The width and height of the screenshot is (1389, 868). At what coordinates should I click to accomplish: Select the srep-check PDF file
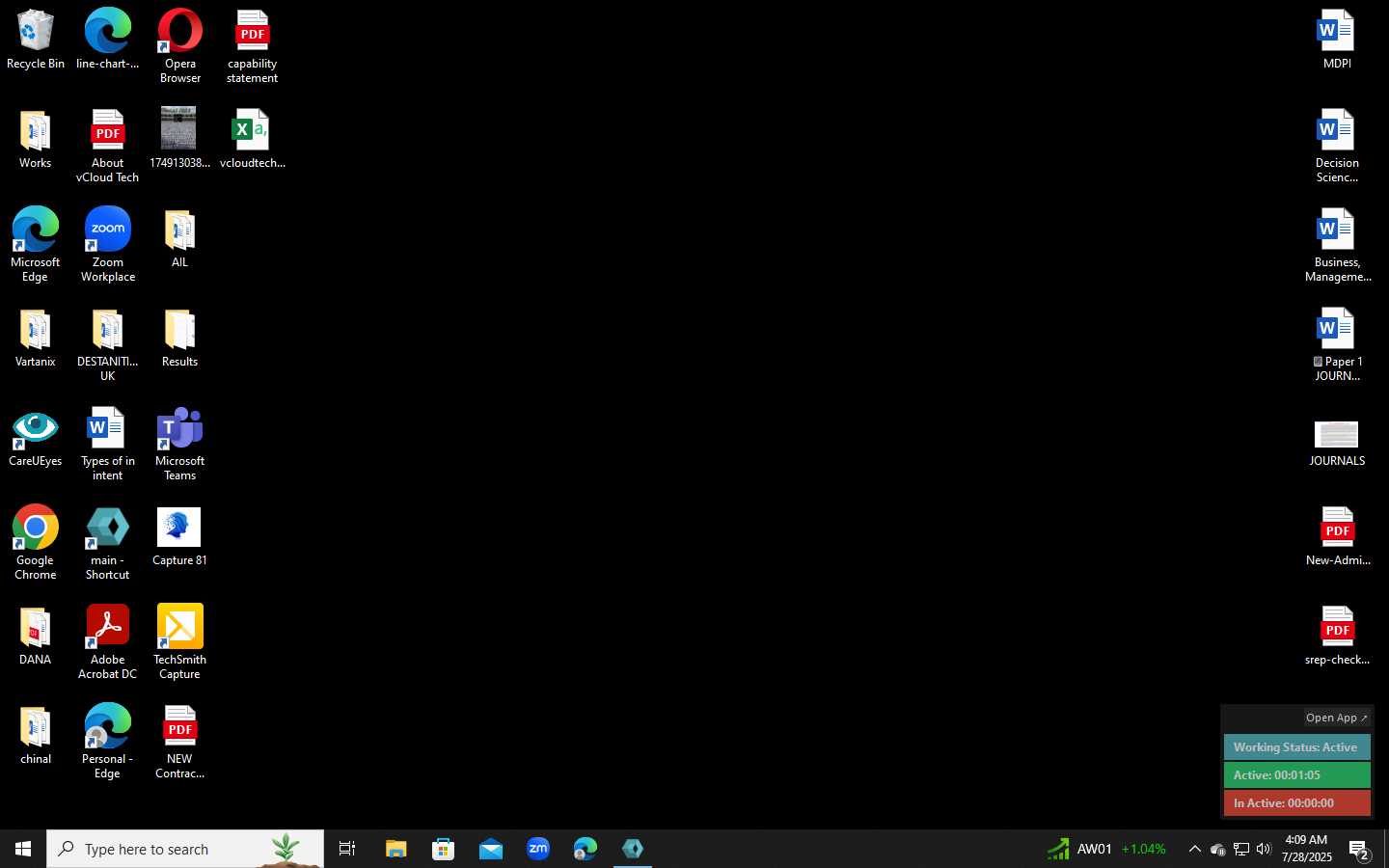[1337, 637]
